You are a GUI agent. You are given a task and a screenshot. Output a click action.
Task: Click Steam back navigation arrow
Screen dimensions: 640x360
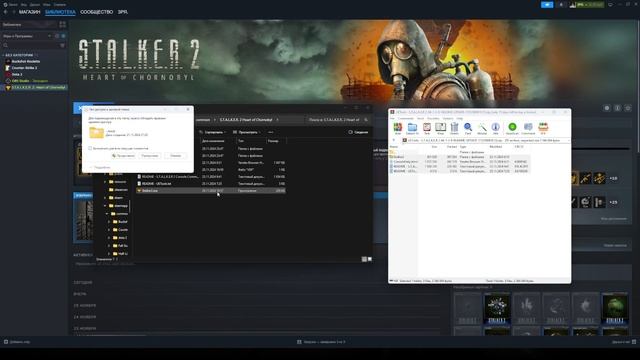(5, 12)
